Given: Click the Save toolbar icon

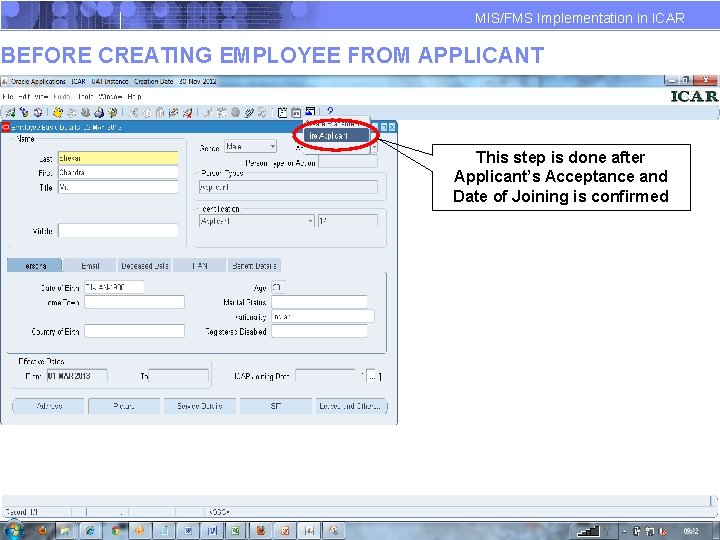Looking at the screenshot, I should pos(57,112).
